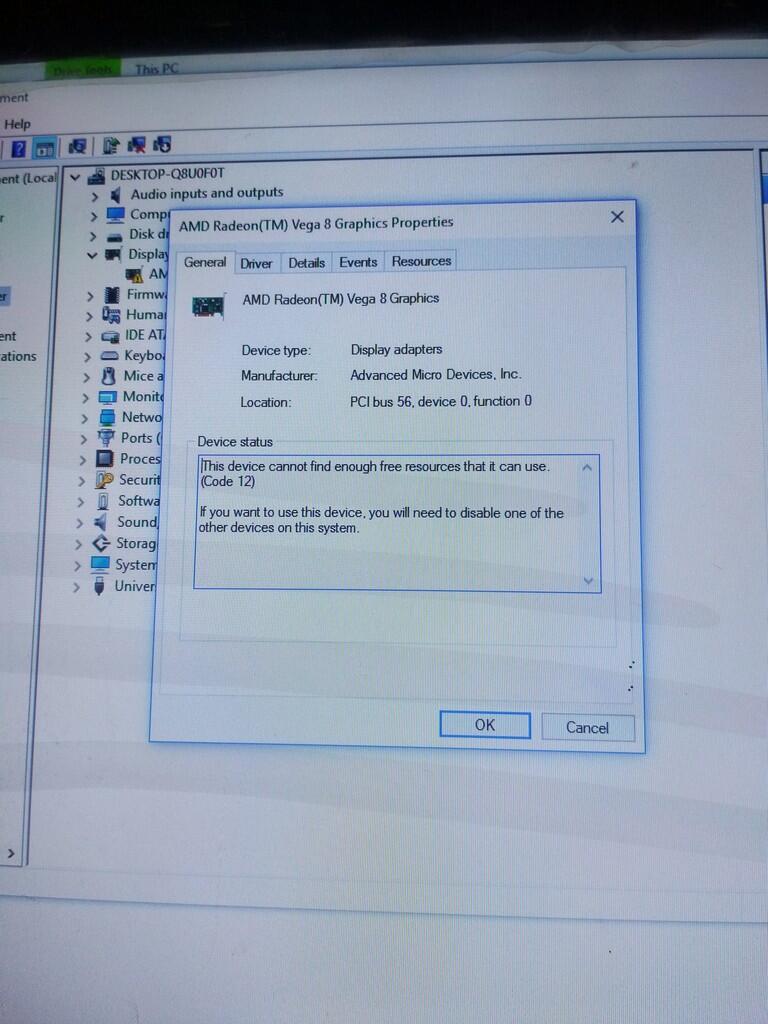The height and width of the screenshot is (1024, 768).
Task: Click the speaker icon beside Audio inputs and outputs
Action: point(116,195)
